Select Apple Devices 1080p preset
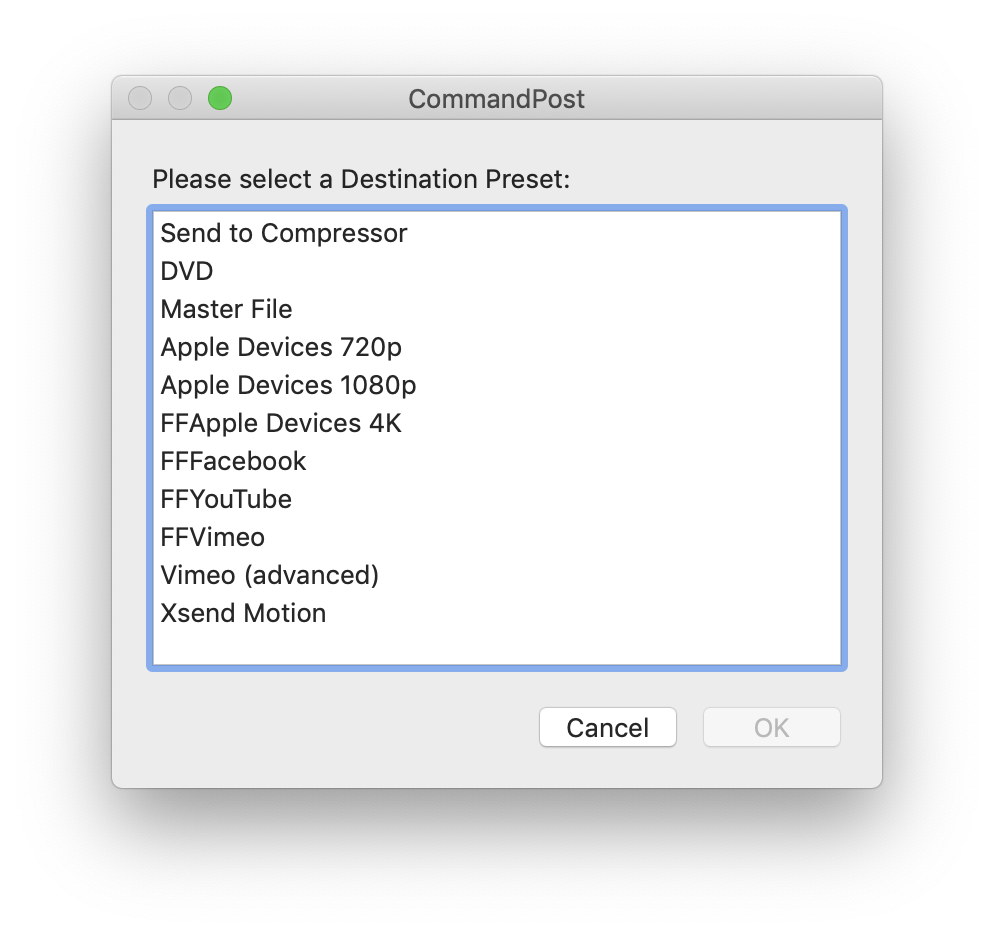994x936 pixels. click(x=288, y=385)
